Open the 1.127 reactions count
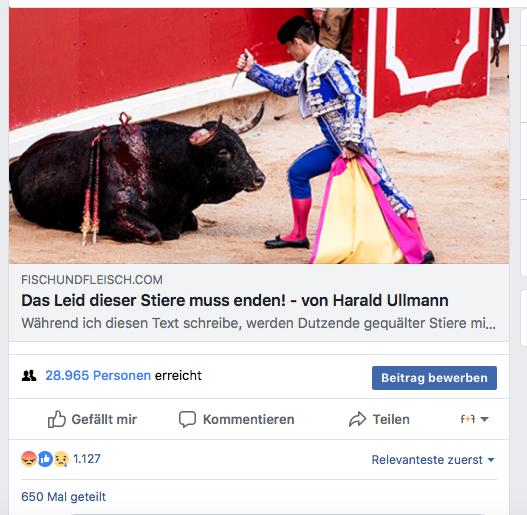Image resolution: width=527 pixels, height=515 pixels. point(87,459)
